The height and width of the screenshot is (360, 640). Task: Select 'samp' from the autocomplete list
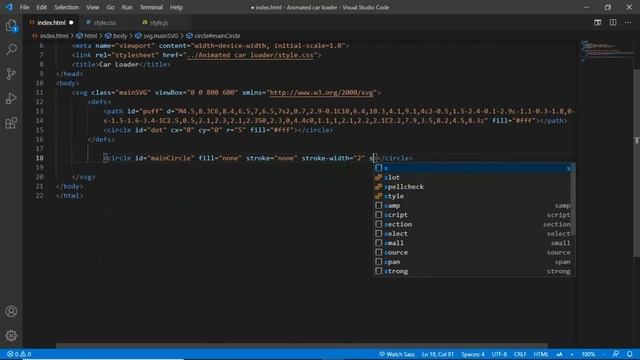473,206
